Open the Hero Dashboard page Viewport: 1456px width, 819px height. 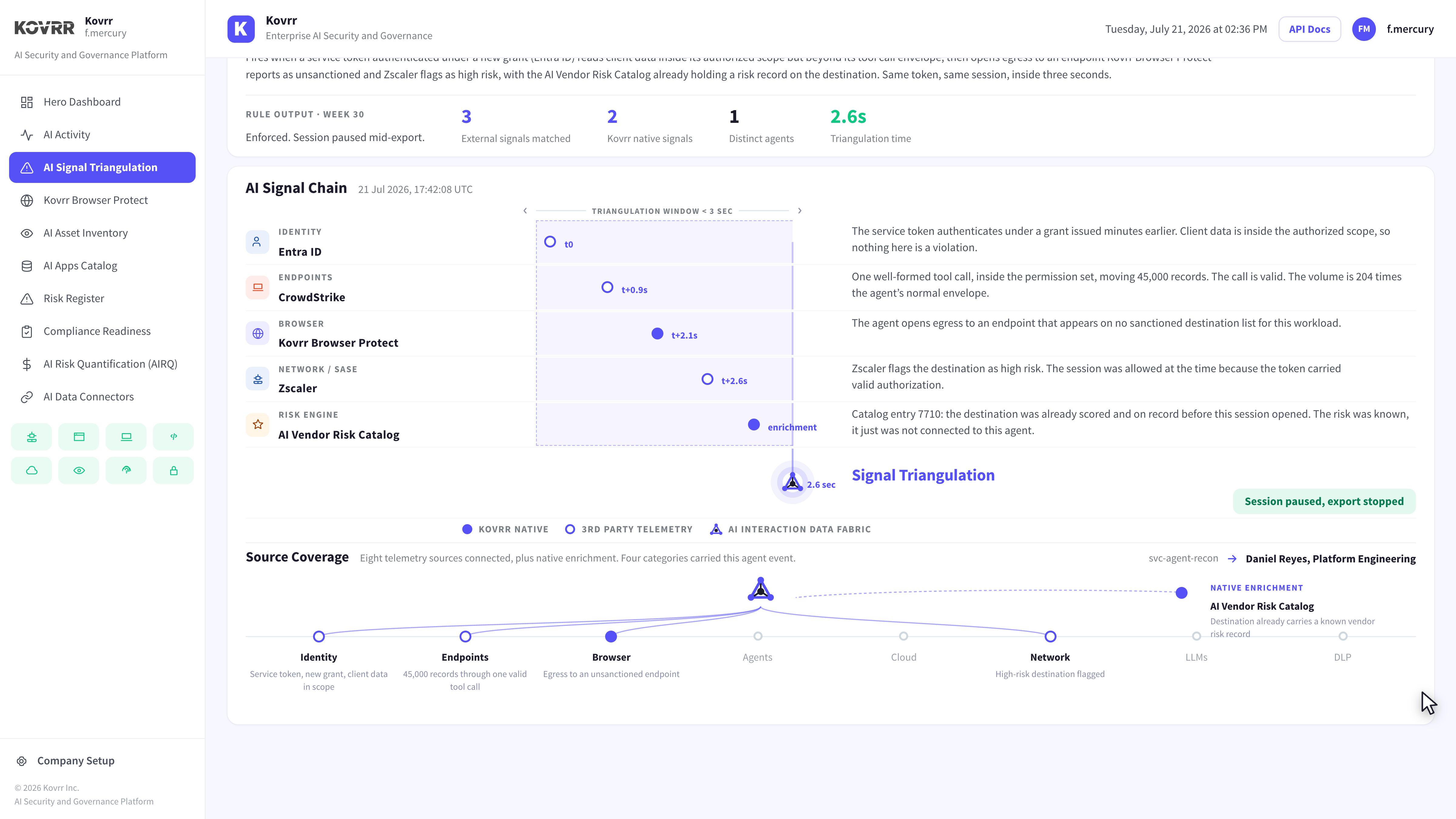tap(102, 102)
